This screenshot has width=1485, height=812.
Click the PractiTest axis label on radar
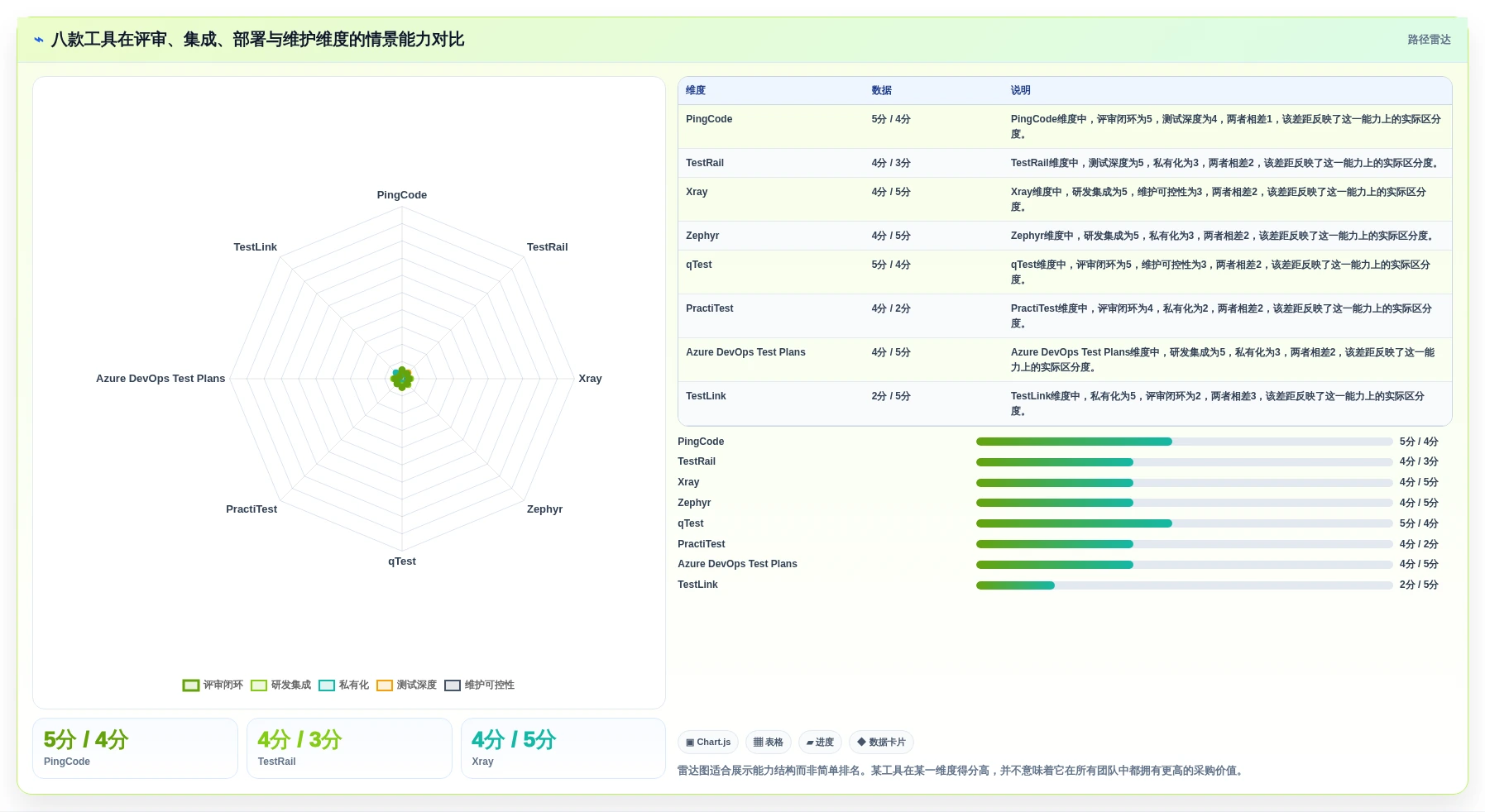[x=251, y=509]
